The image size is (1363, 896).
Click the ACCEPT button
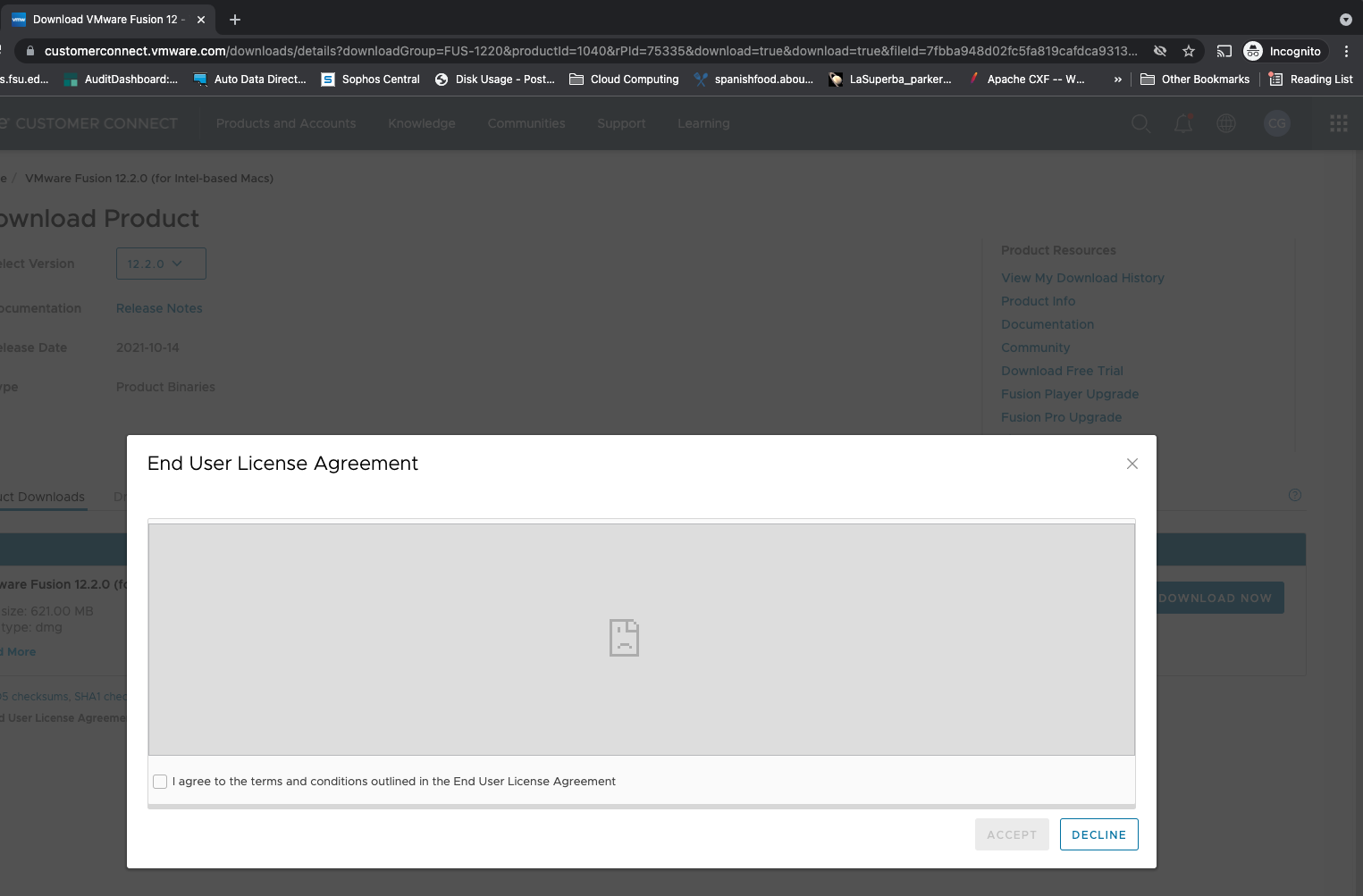[1012, 834]
